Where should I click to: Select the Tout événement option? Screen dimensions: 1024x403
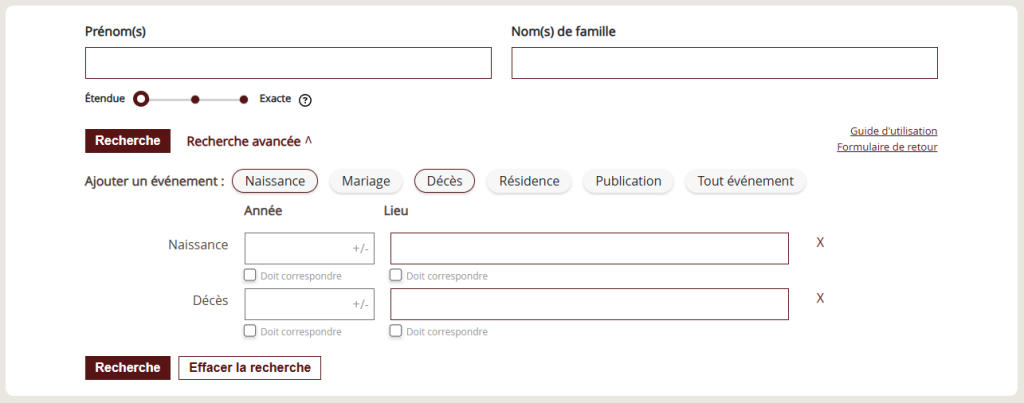coord(745,181)
